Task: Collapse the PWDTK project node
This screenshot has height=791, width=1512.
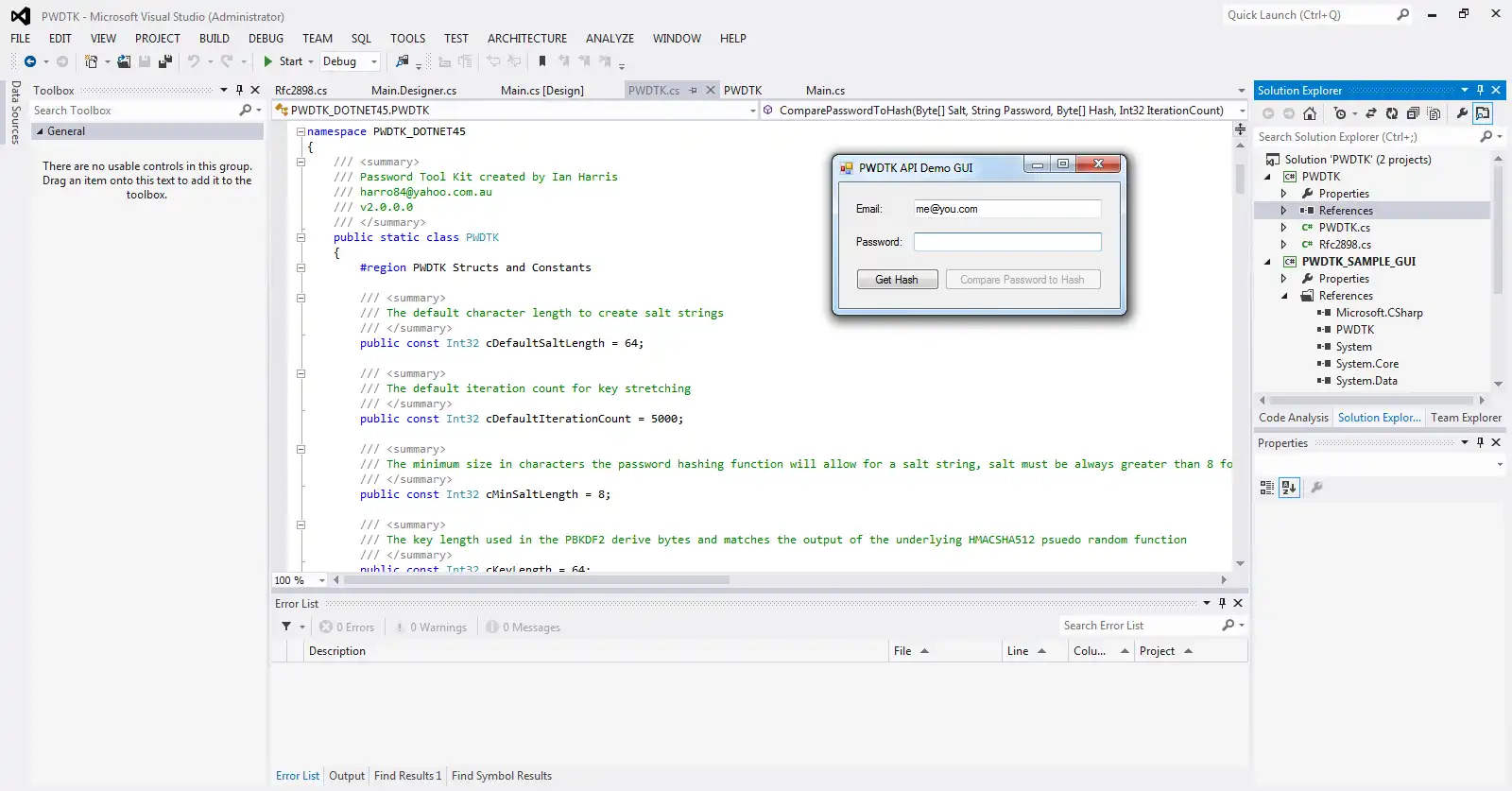Action: [x=1267, y=177]
